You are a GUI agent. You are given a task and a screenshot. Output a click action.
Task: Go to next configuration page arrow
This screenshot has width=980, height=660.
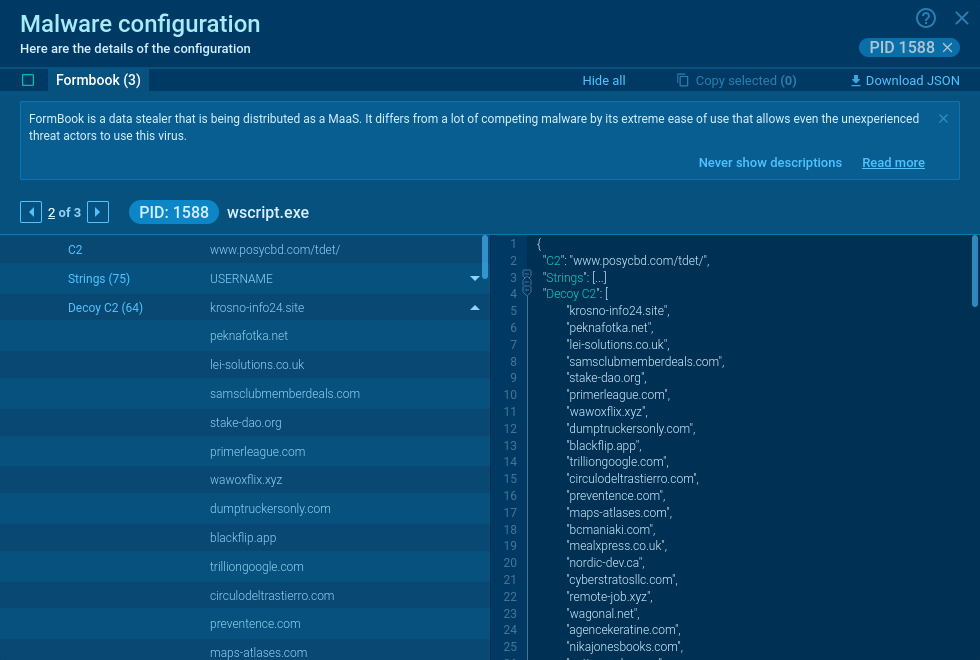pyautogui.click(x=98, y=212)
